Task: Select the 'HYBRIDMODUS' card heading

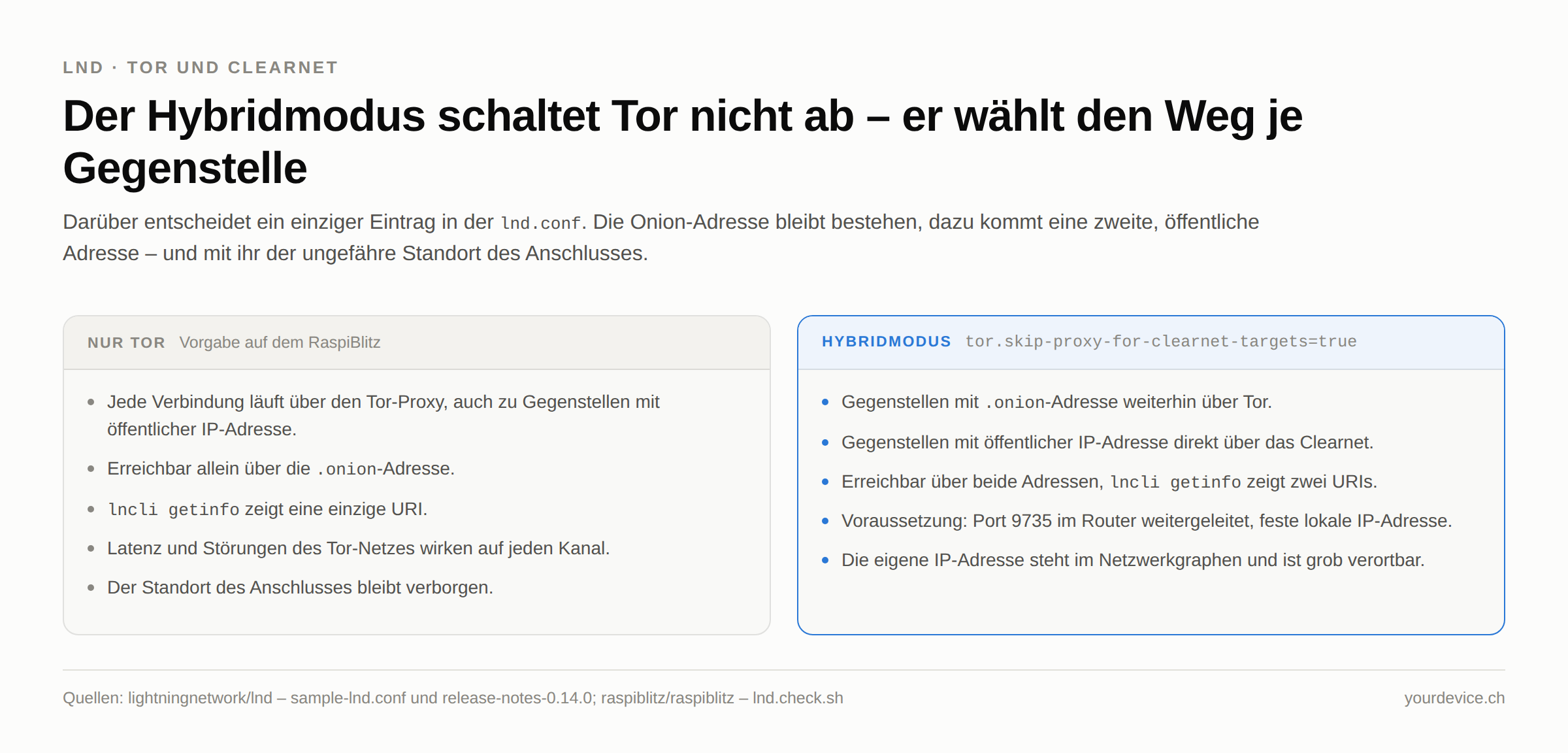Action: (886, 341)
